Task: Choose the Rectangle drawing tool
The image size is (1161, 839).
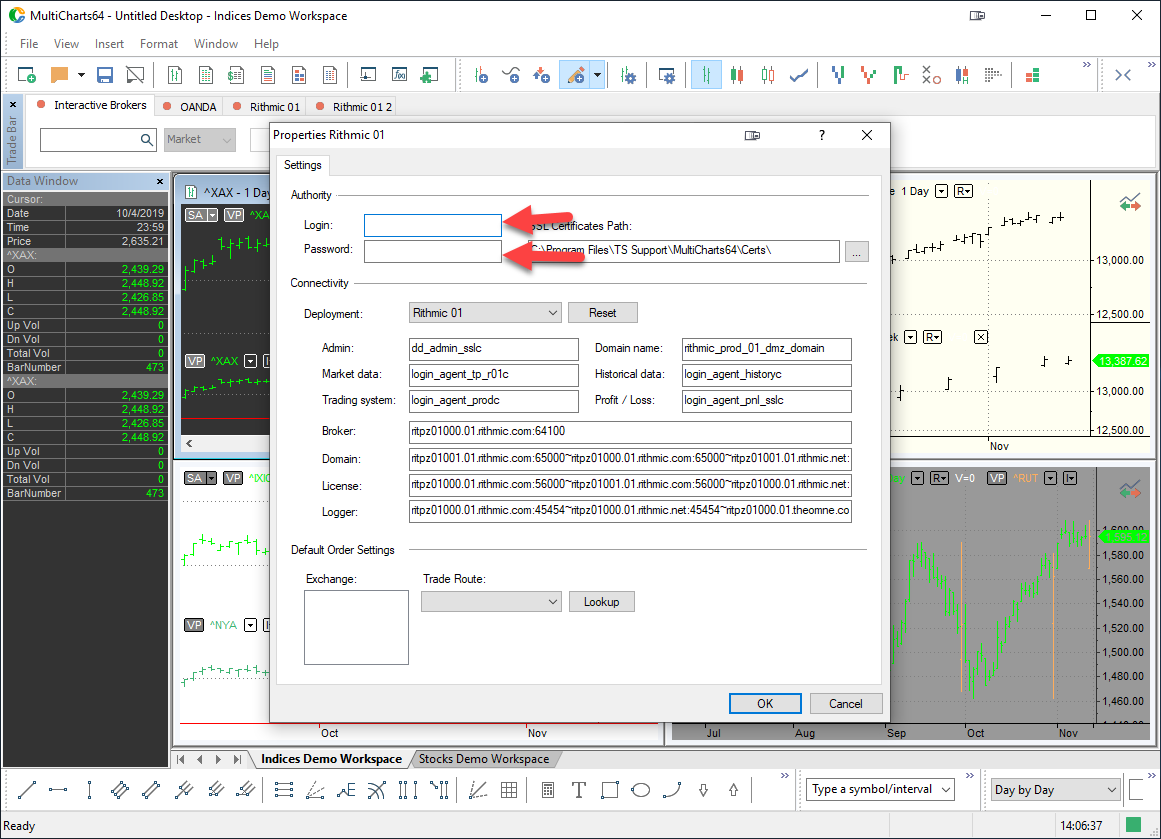Action: click(610, 790)
